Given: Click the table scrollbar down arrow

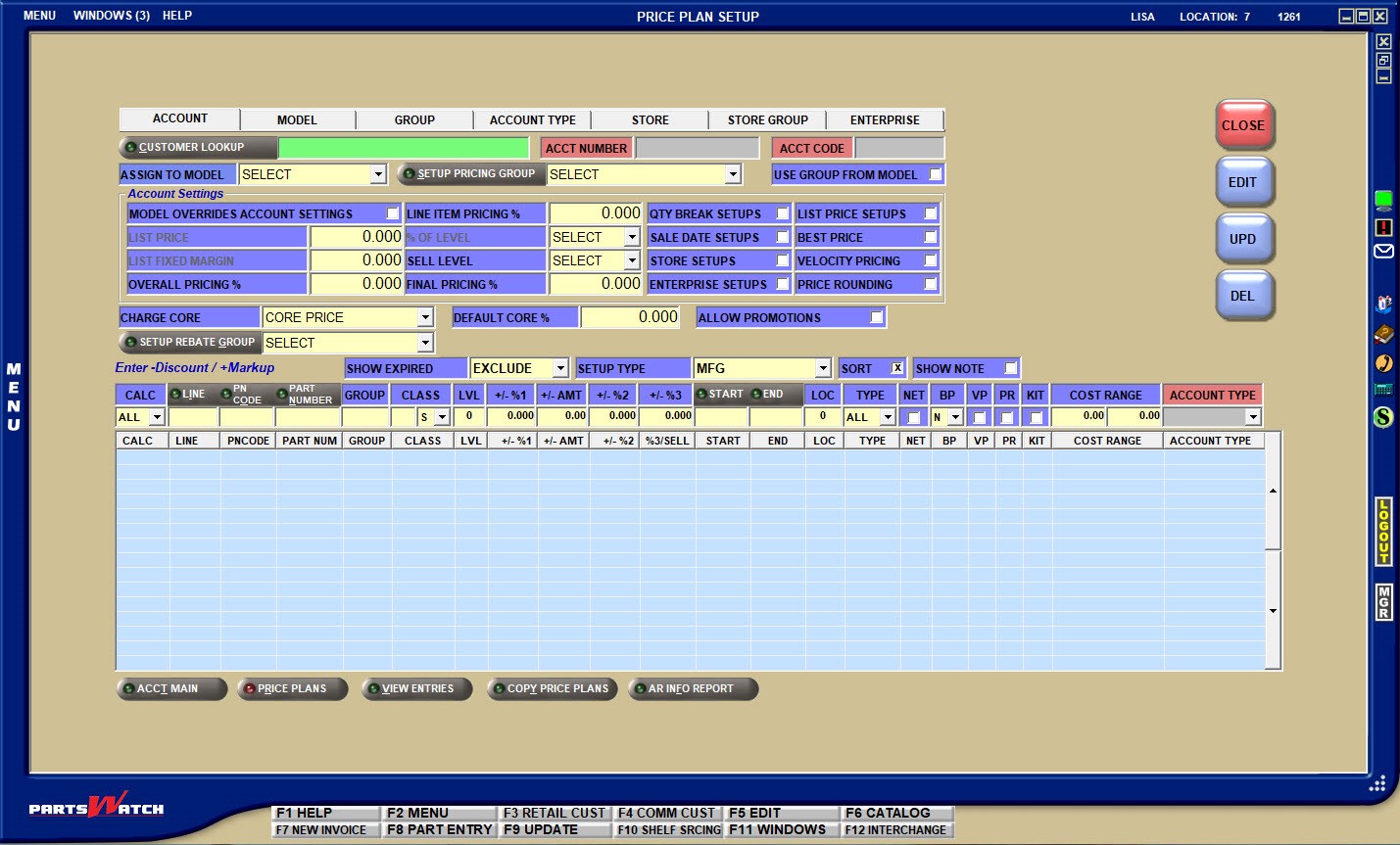Looking at the screenshot, I should tap(1273, 611).
